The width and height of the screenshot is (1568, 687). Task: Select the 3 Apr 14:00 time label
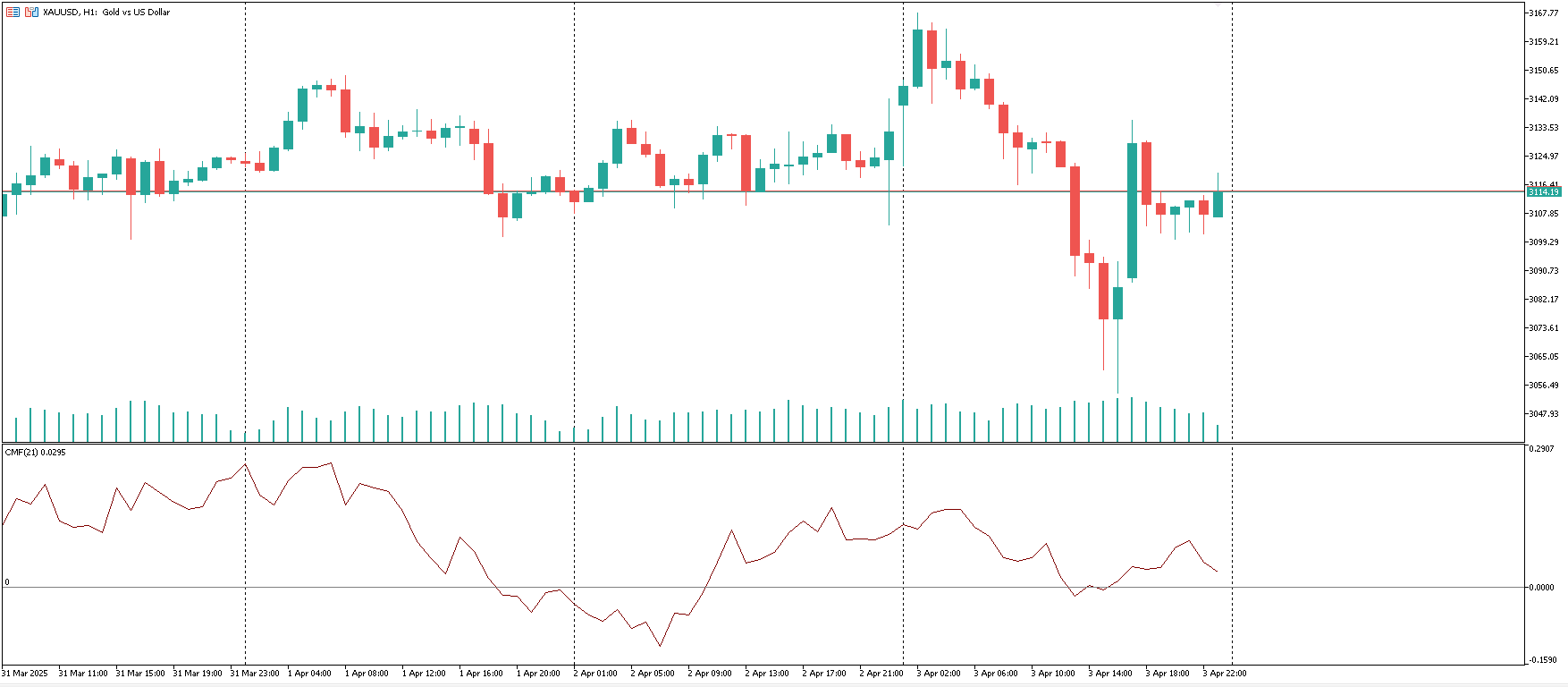(x=1110, y=674)
